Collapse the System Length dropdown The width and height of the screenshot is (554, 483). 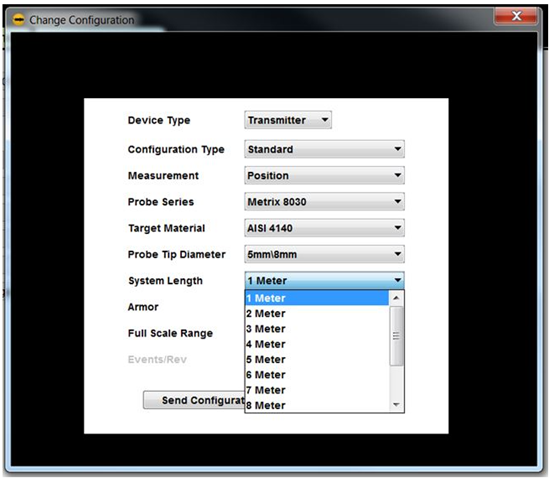(324, 281)
